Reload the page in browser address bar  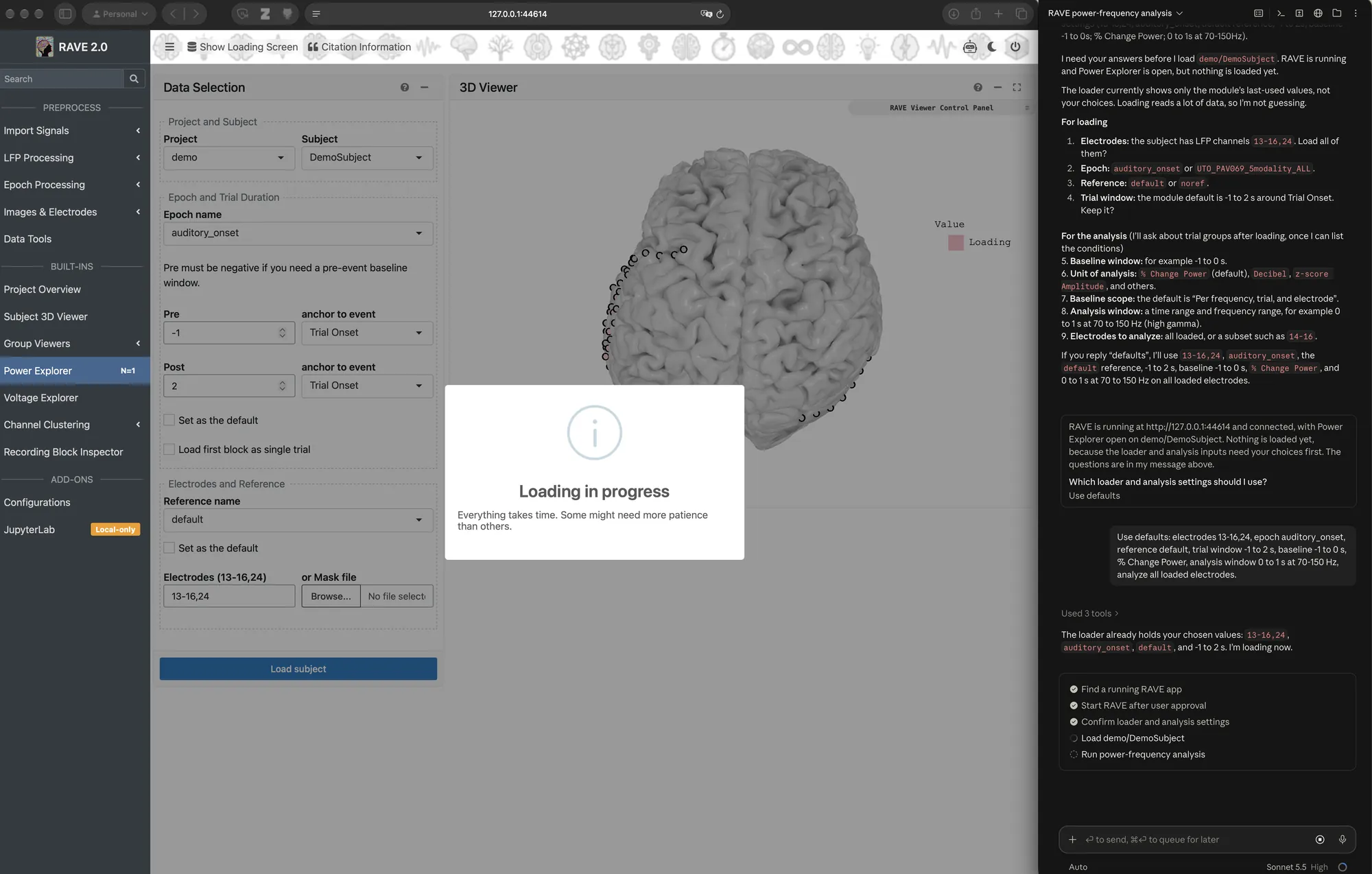[720, 14]
